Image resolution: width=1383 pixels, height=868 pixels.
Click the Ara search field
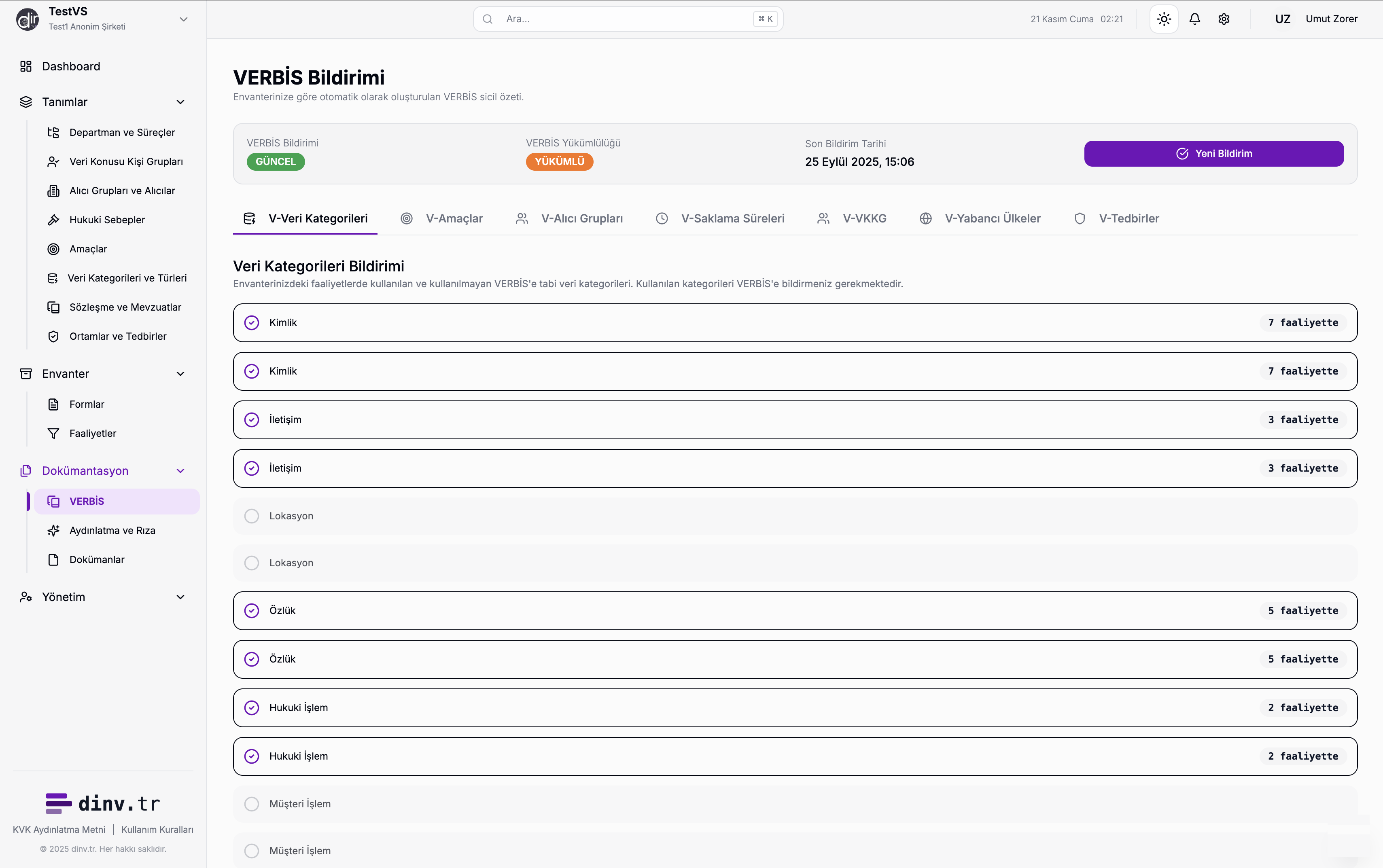click(626, 19)
